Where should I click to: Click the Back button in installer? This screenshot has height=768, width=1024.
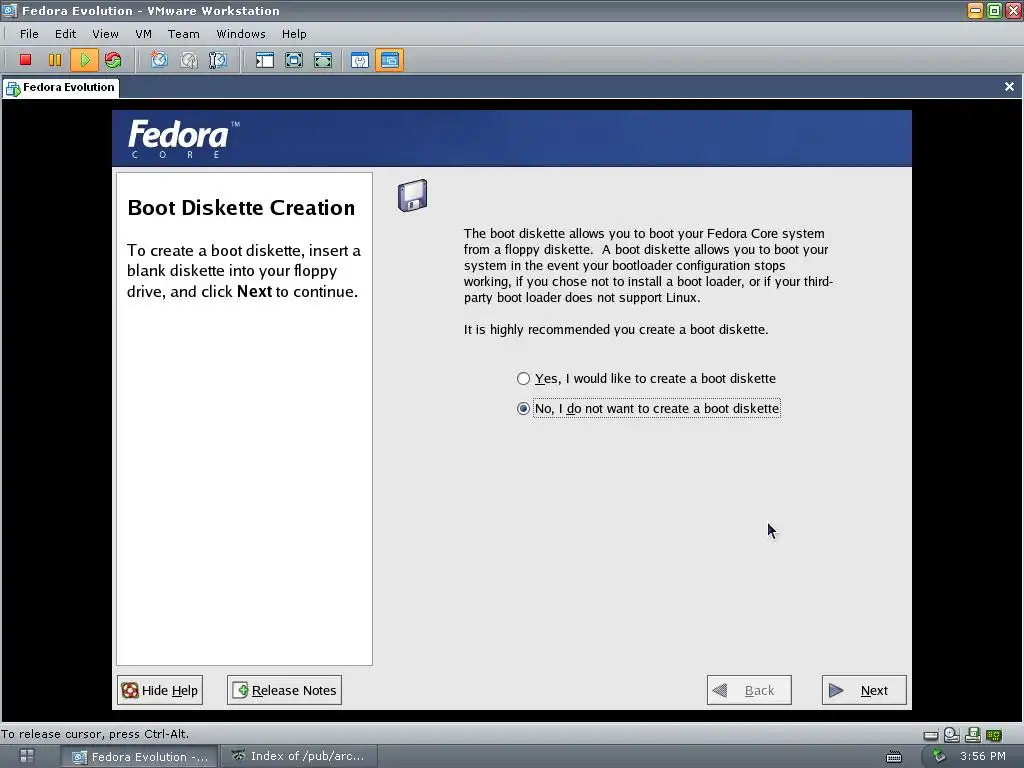tap(749, 690)
